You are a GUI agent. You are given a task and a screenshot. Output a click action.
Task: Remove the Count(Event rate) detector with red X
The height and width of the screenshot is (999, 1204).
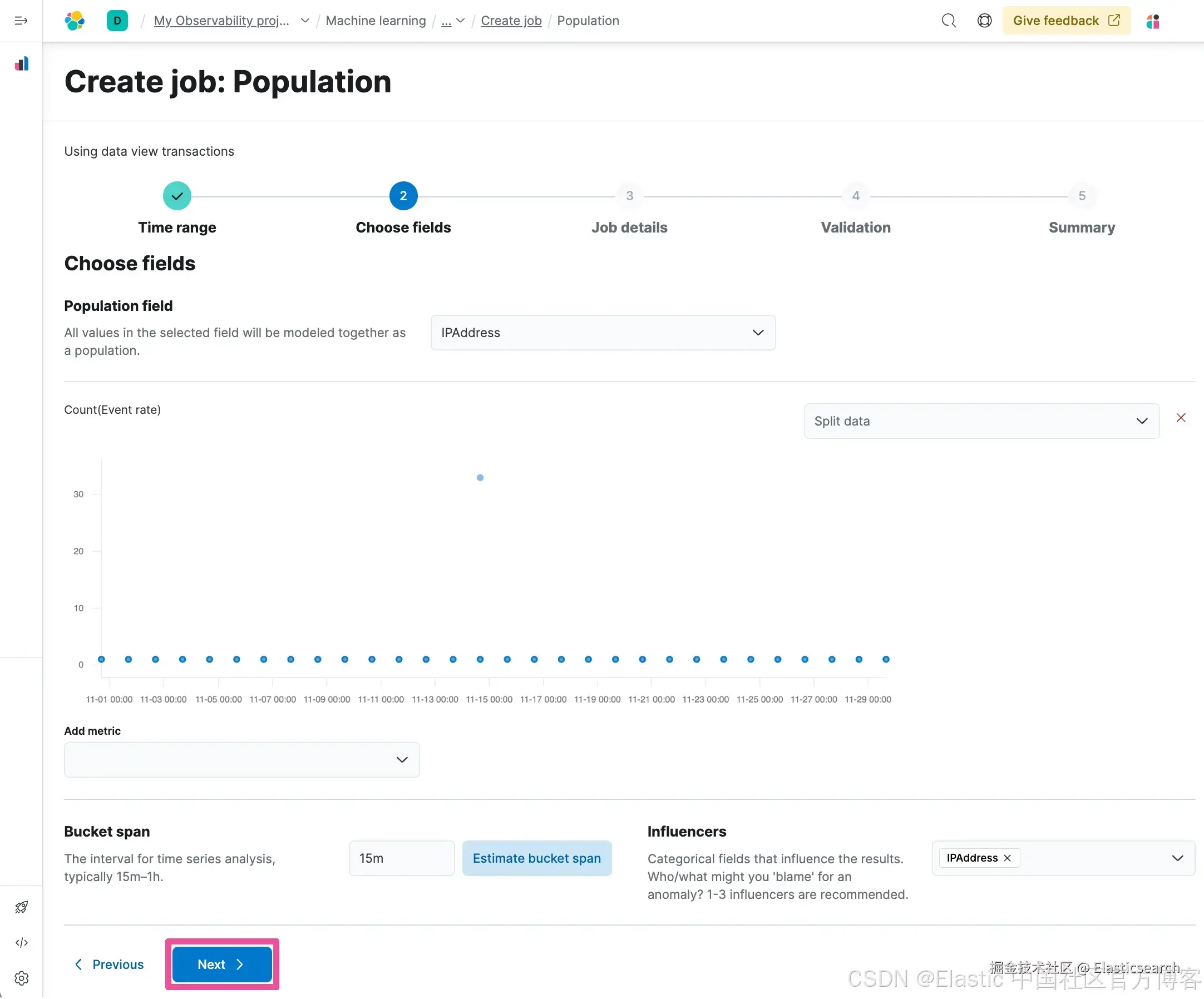pyautogui.click(x=1181, y=418)
